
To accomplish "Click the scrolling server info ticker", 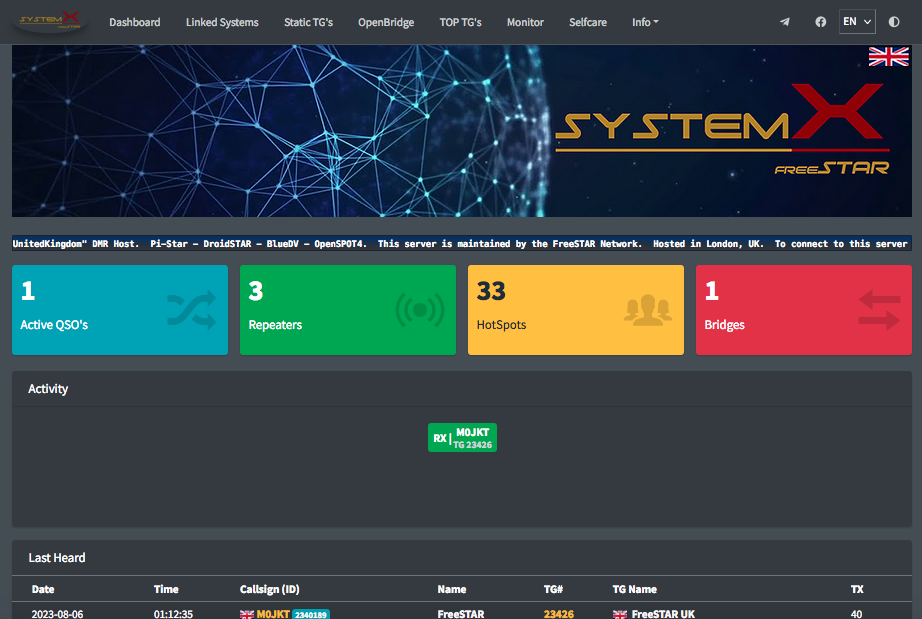I will point(462,243).
